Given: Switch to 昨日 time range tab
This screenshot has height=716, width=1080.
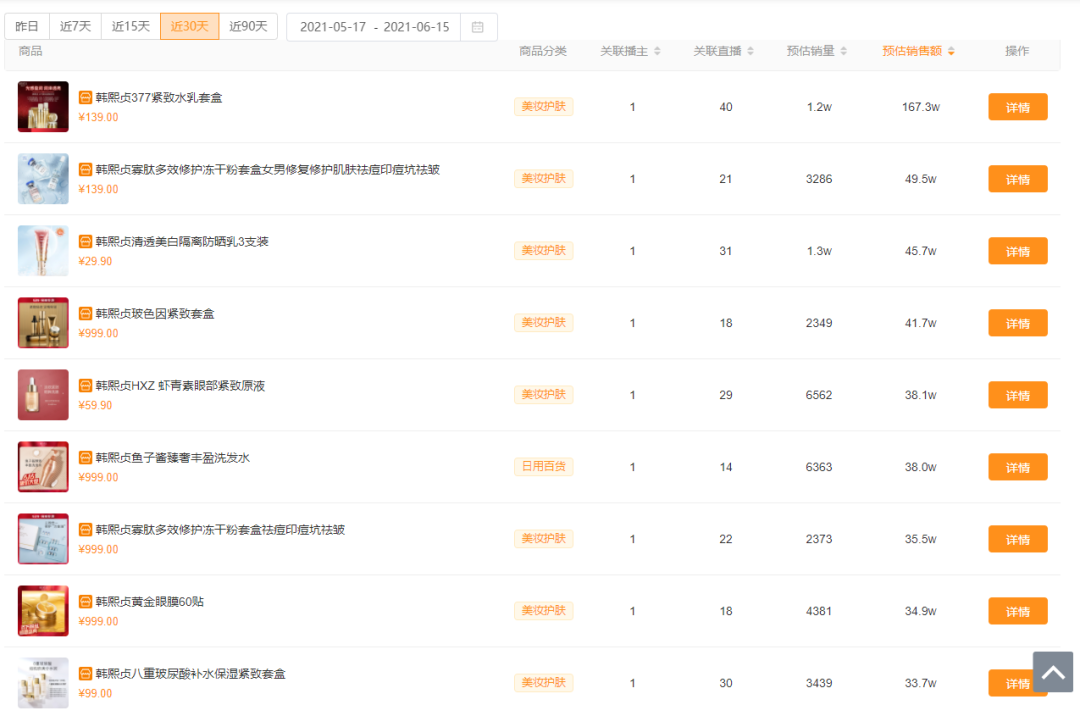Looking at the screenshot, I should [27, 26].
